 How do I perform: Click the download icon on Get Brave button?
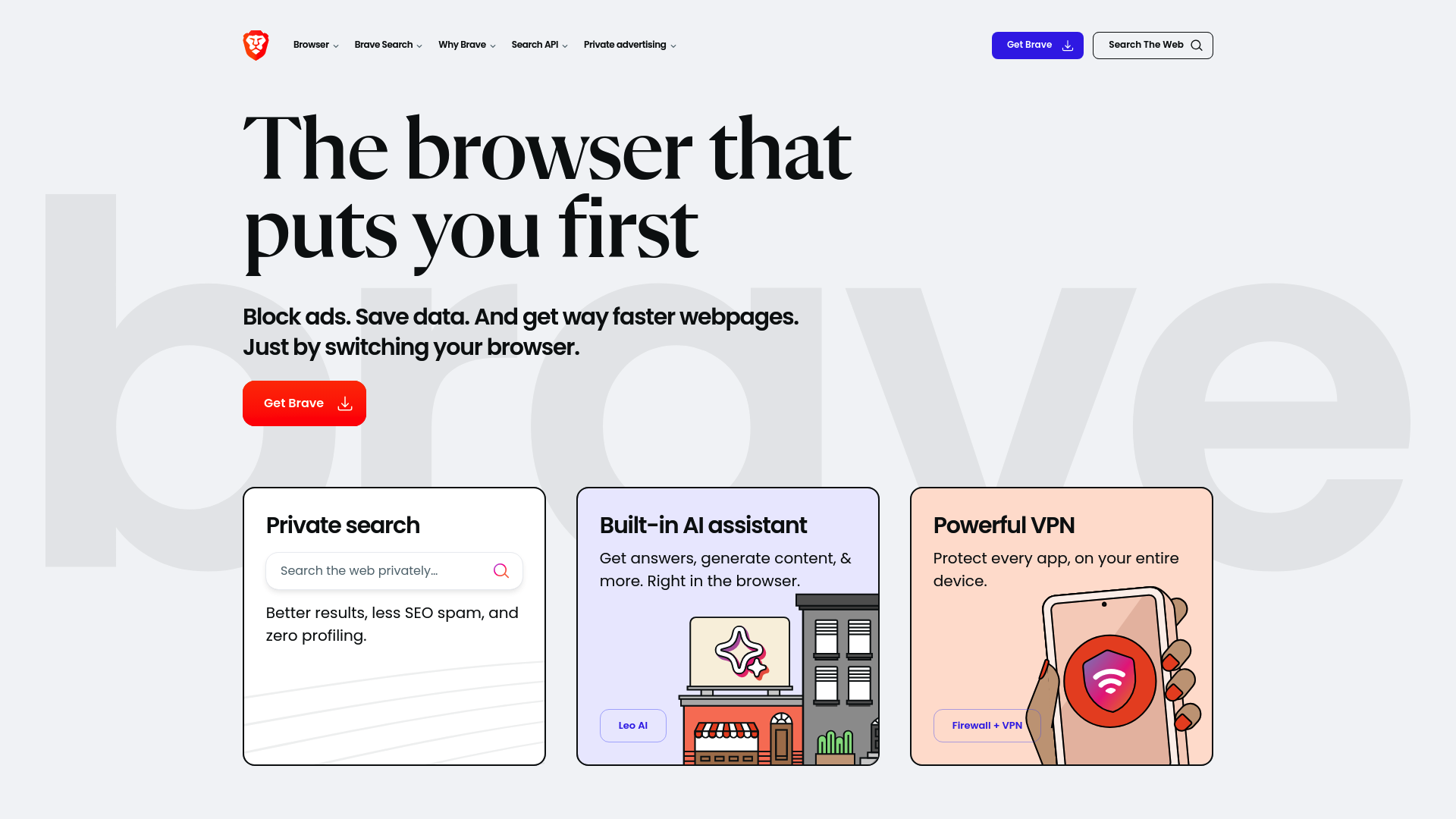(x=344, y=403)
